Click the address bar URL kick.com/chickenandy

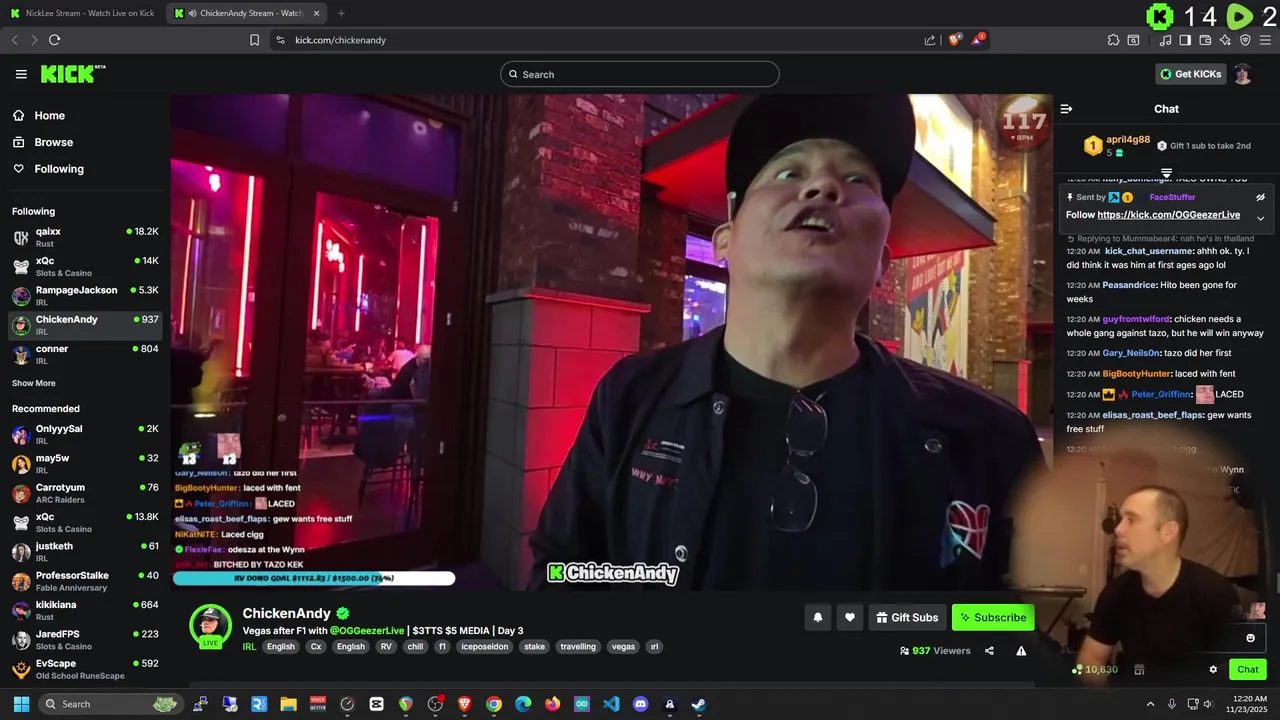pyautogui.click(x=340, y=40)
